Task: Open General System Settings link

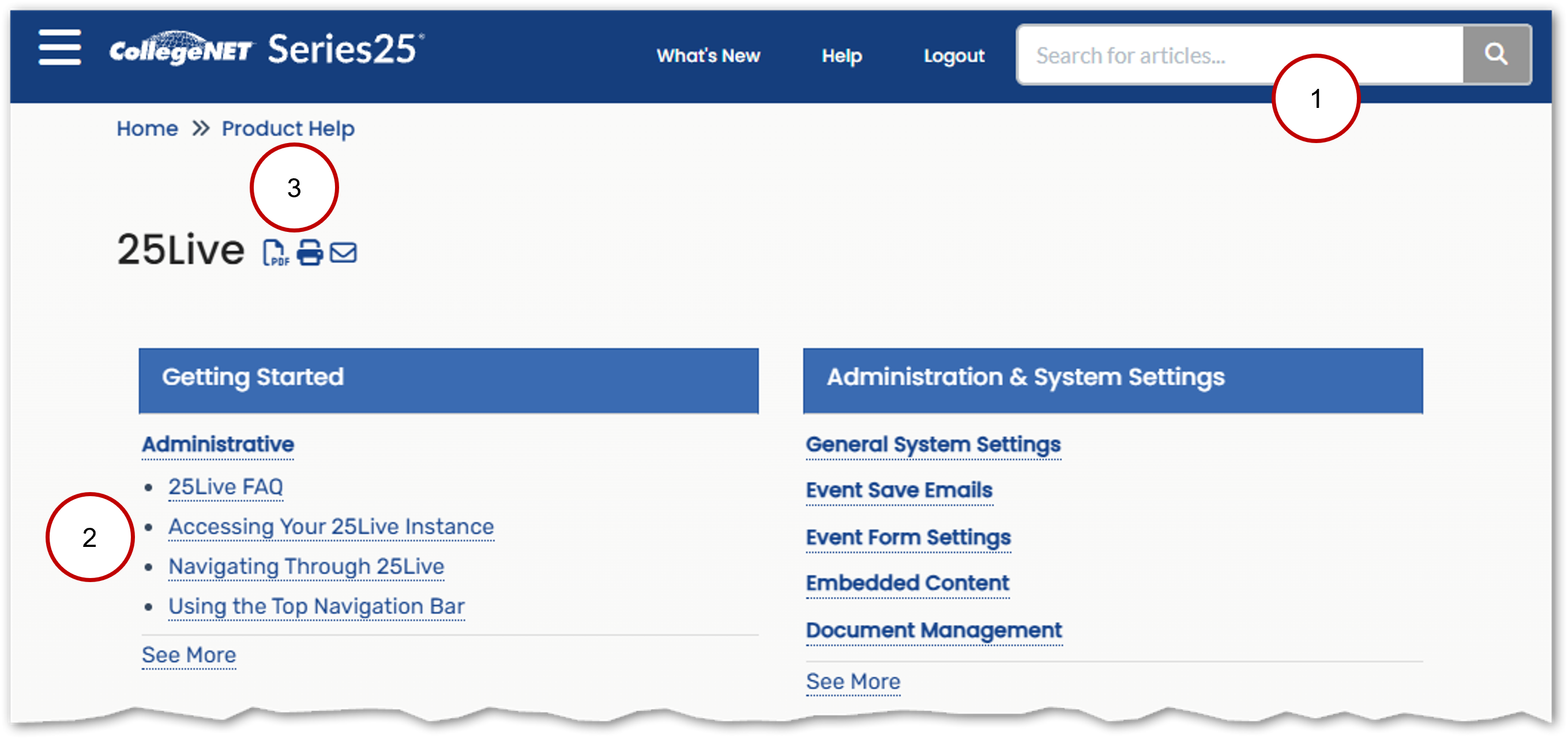Action: (x=932, y=444)
